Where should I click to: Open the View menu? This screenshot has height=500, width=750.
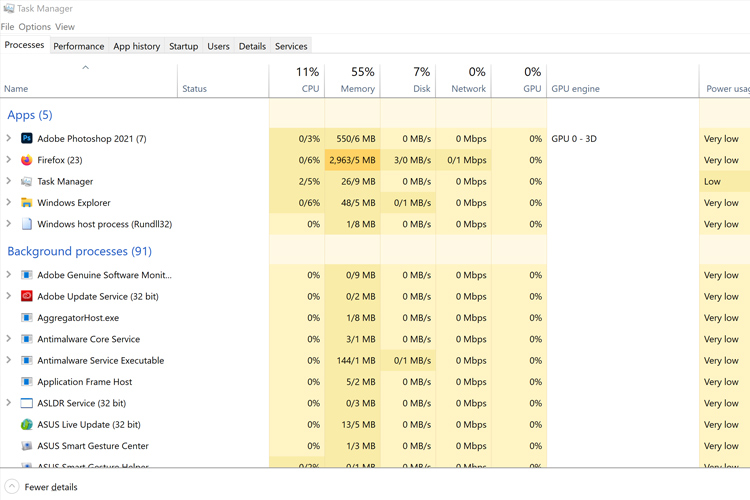point(65,27)
